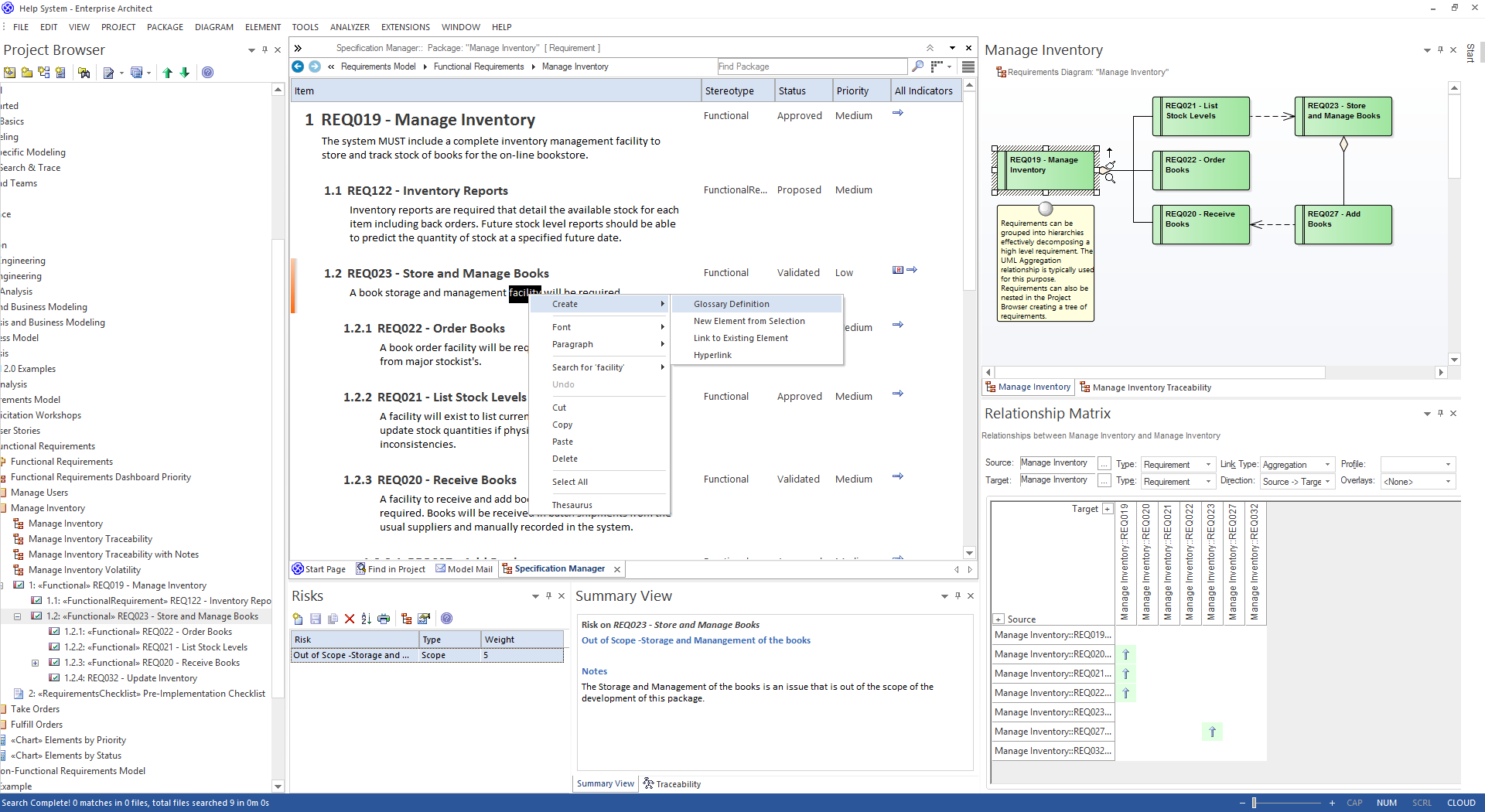
Task: Click the blue back navigation arrow
Action: pos(298,67)
